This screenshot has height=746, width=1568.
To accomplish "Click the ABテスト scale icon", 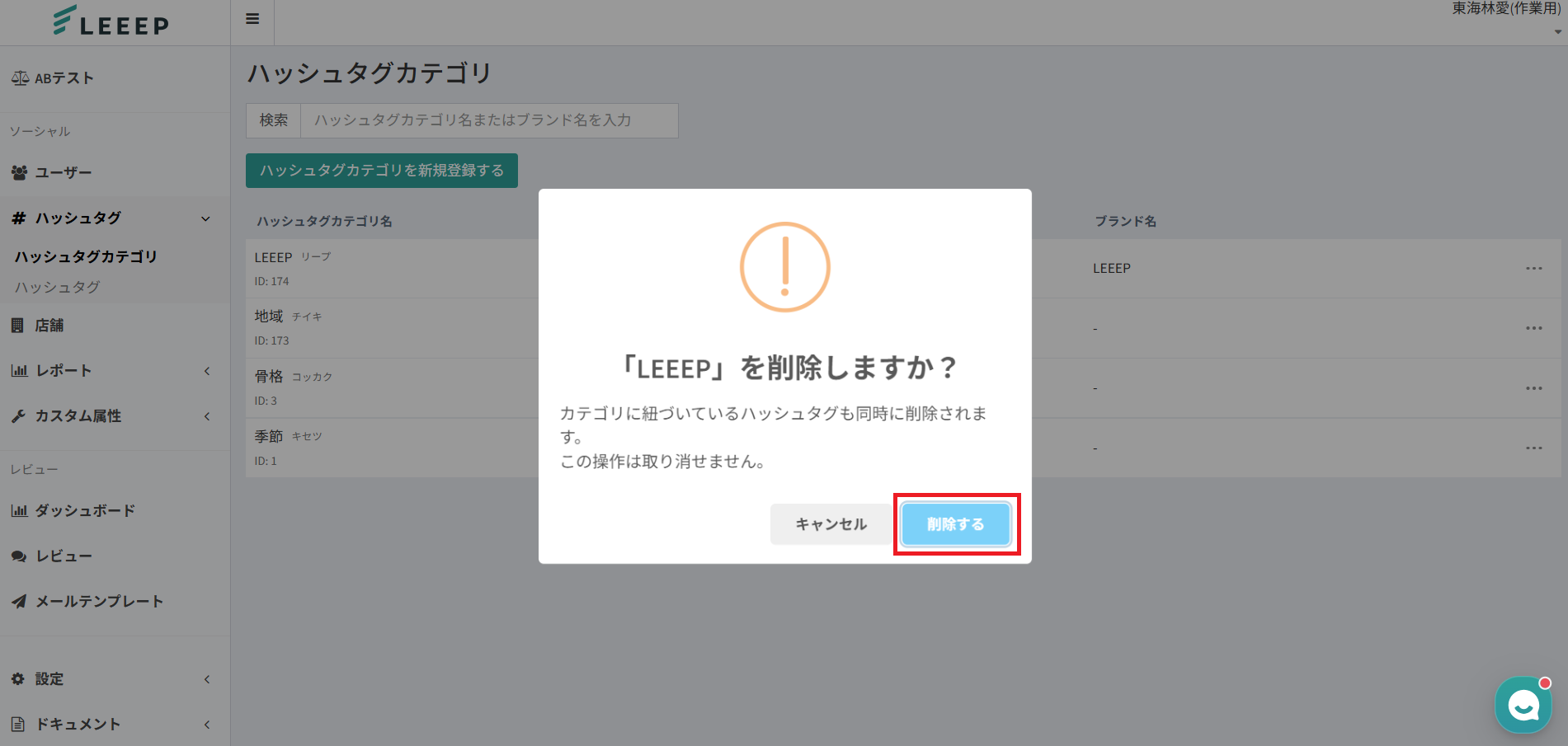I will (20, 78).
